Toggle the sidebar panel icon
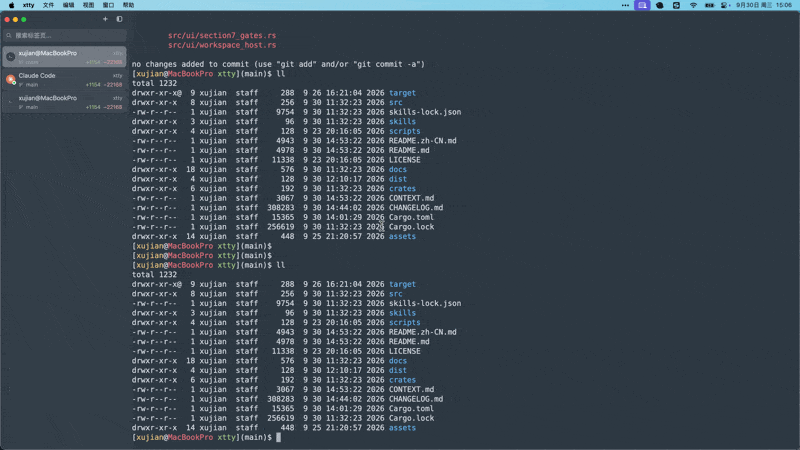Image resolution: width=800 pixels, height=450 pixels. click(x=119, y=19)
